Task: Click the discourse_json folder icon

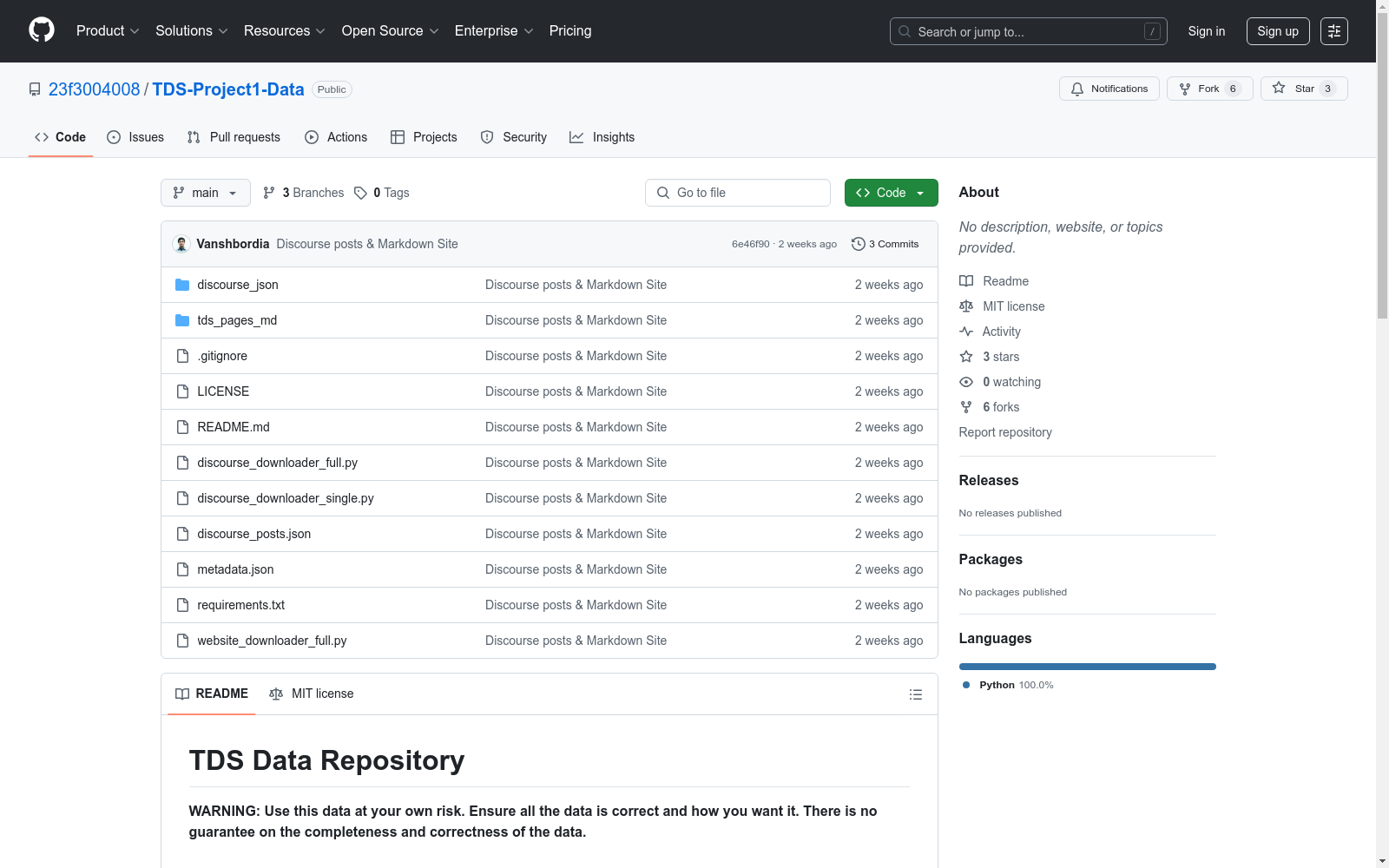Action: [x=182, y=285]
